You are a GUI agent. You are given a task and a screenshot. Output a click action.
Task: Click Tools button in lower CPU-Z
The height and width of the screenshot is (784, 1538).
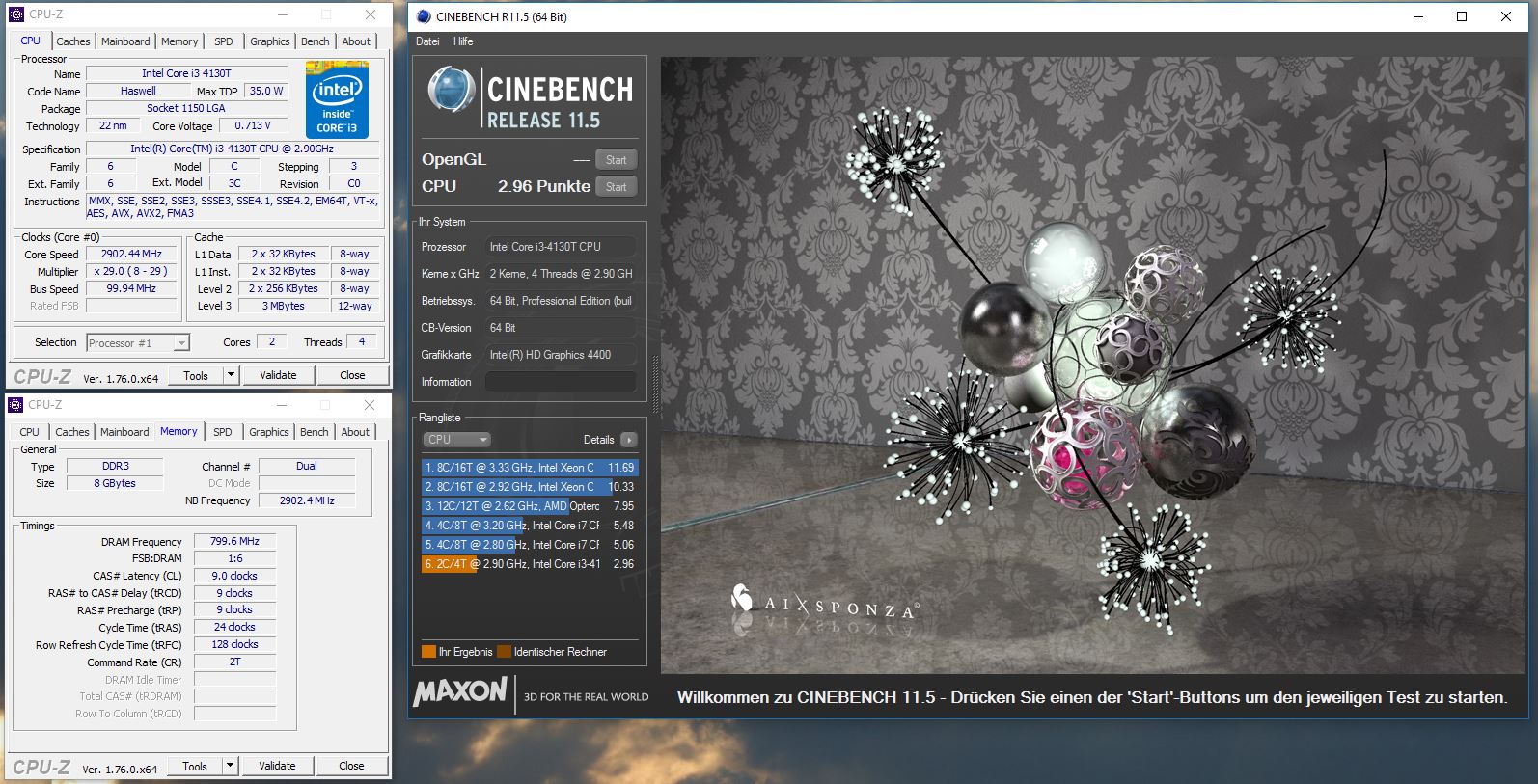coord(195,766)
